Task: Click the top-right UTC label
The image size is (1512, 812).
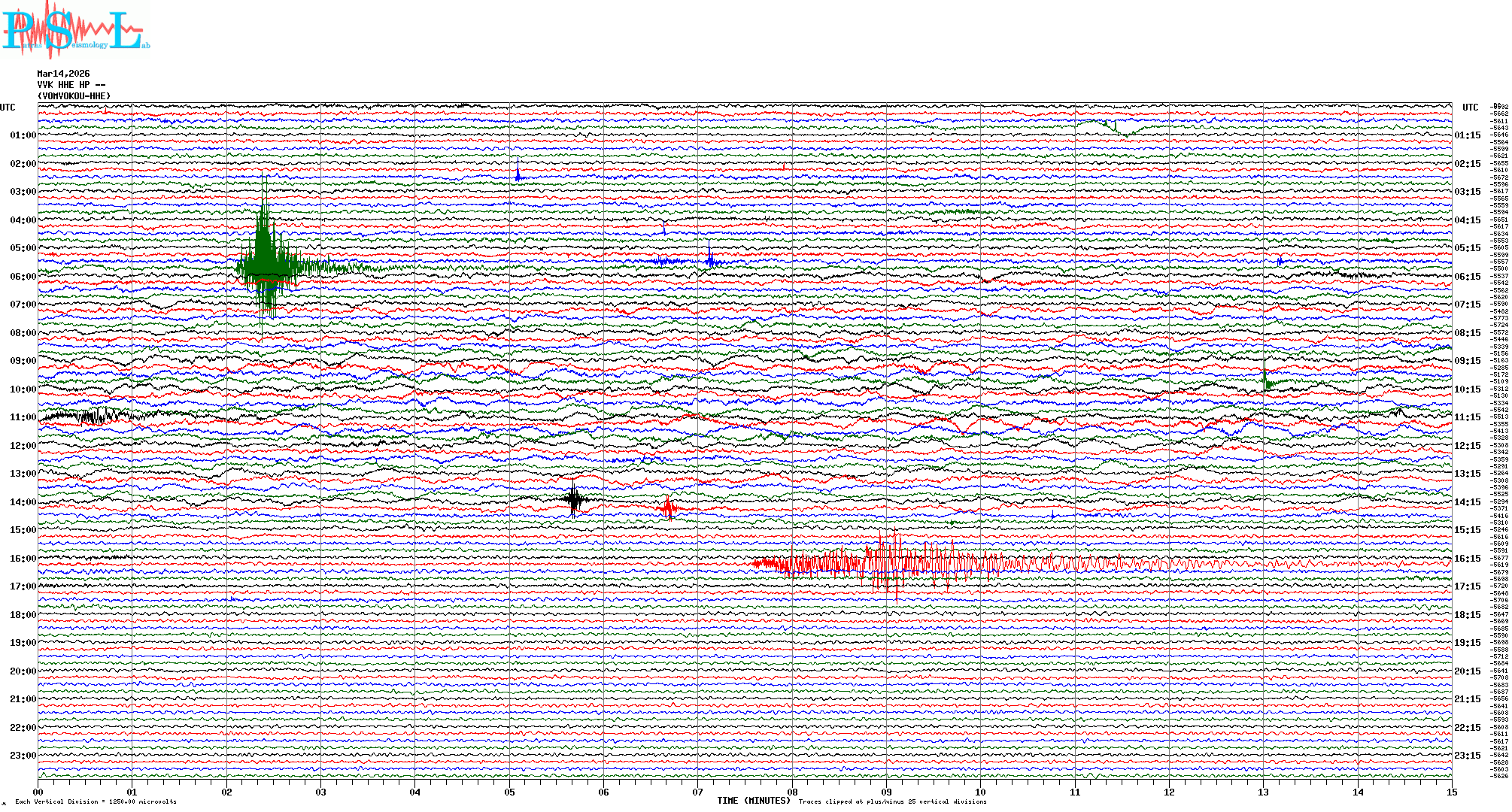Action: click(x=1470, y=108)
